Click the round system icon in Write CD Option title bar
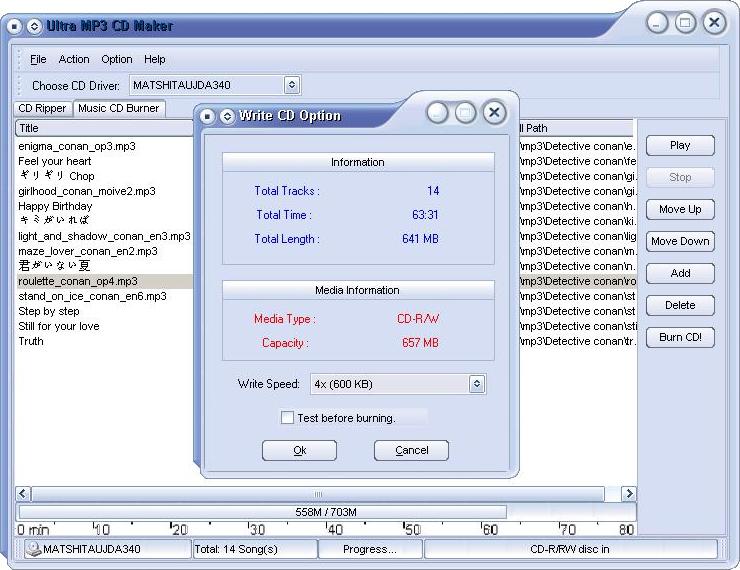Screen dimensions: 740x570 pos(207,116)
